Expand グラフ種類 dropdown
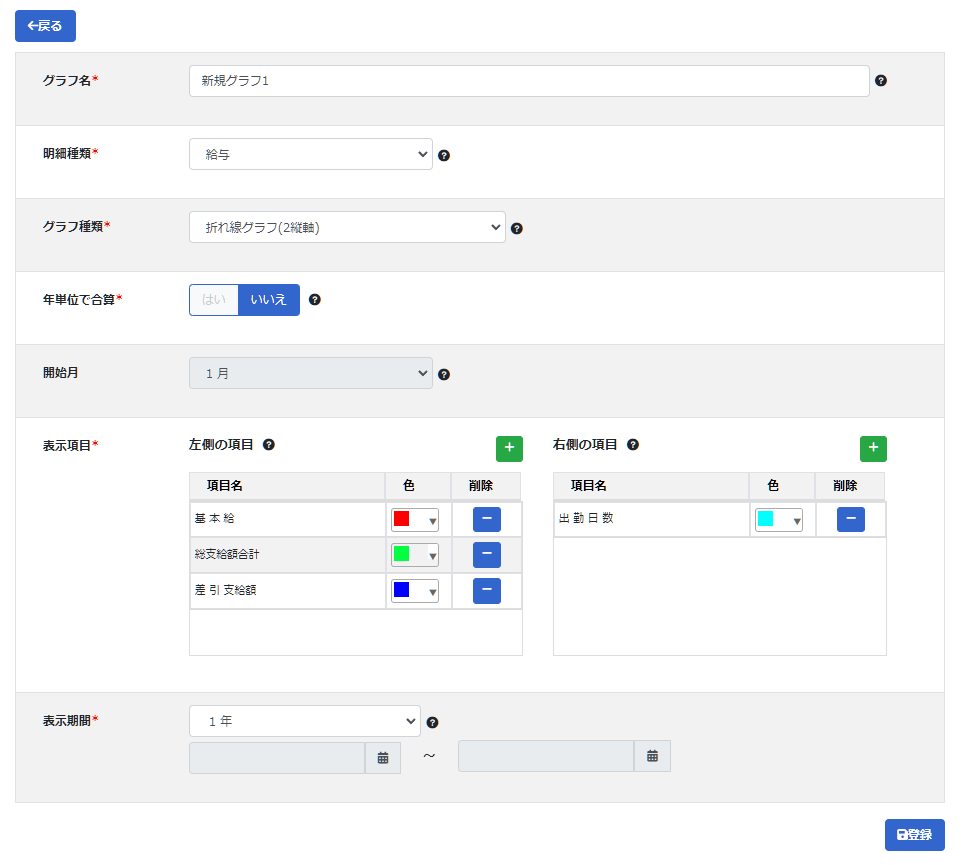This screenshot has width=969, height=865. pyautogui.click(x=347, y=227)
